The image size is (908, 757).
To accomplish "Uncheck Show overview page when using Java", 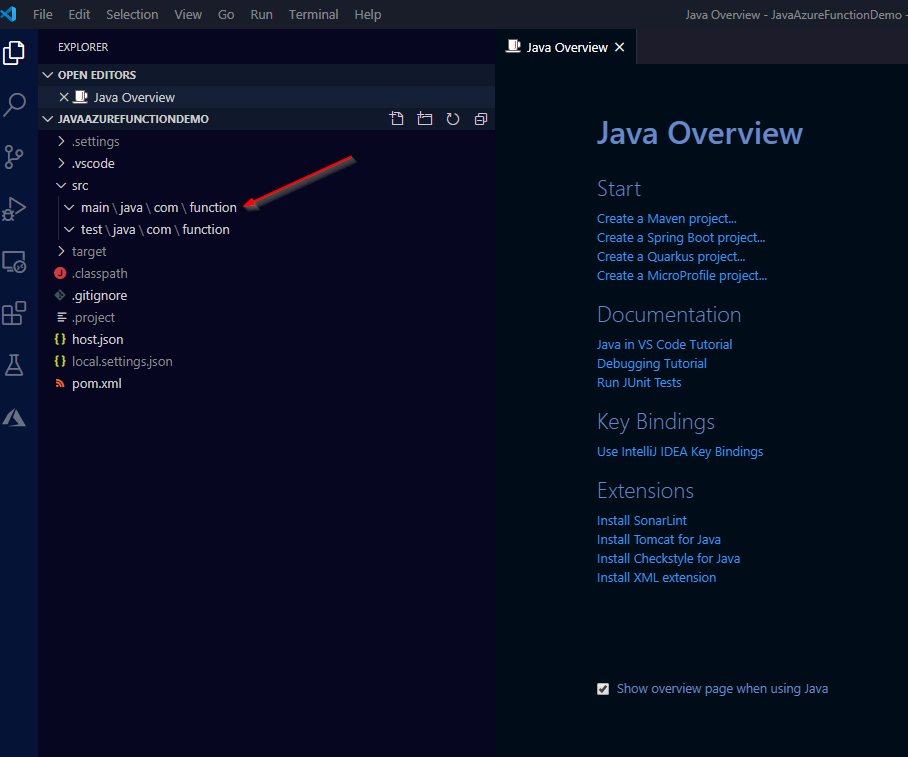I will [x=603, y=689].
